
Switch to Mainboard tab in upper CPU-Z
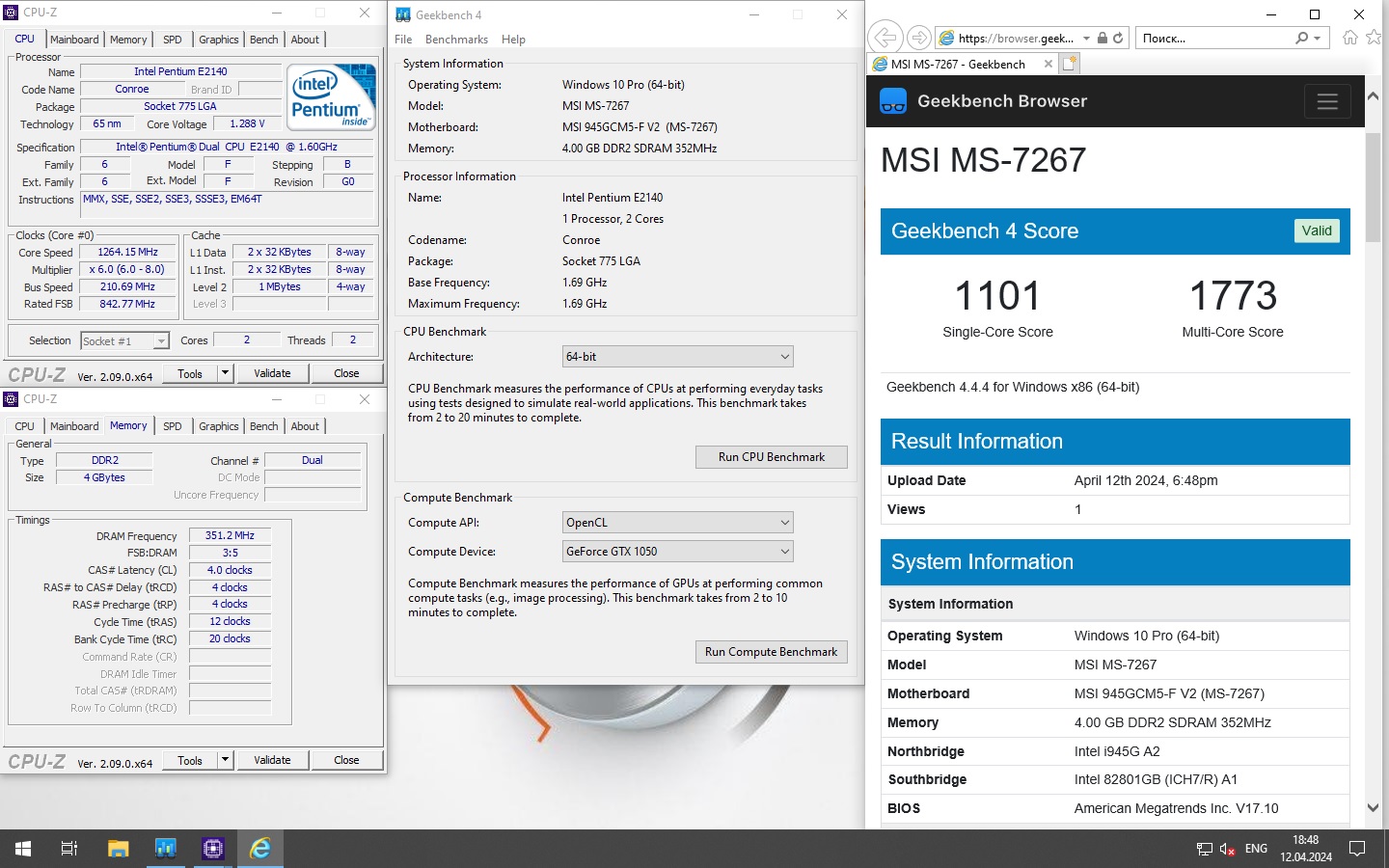(74, 40)
